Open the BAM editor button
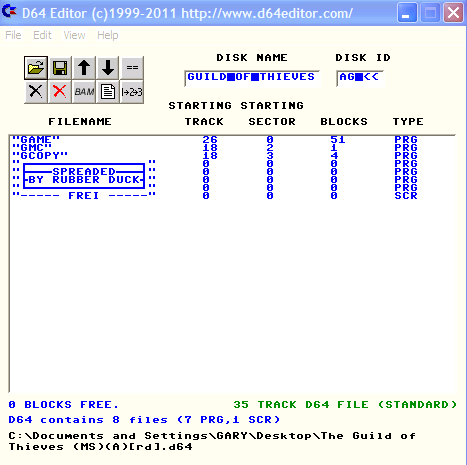 84,91
